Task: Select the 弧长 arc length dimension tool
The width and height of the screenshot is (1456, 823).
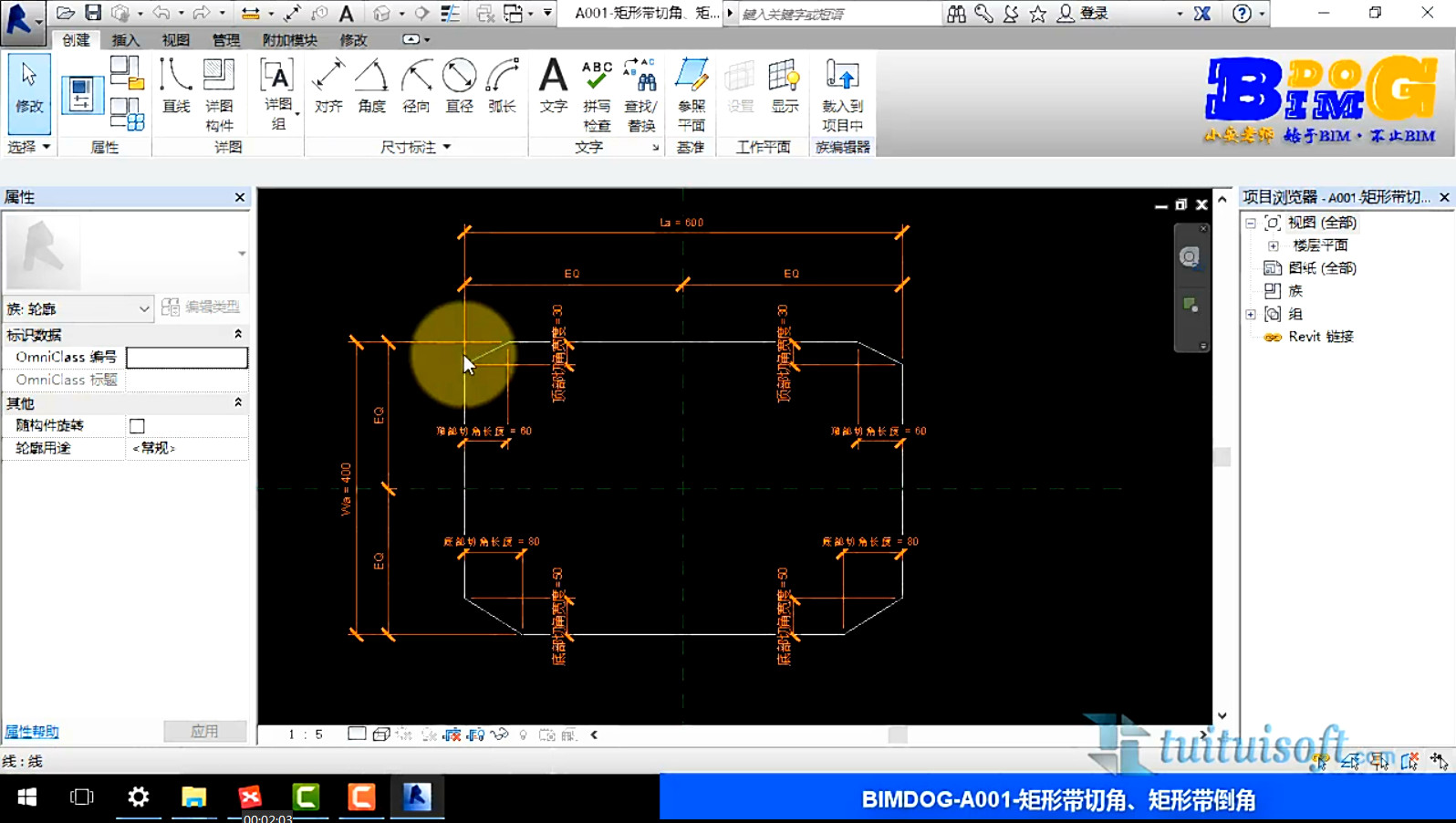Action: pyautogui.click(x=502, y=87)
